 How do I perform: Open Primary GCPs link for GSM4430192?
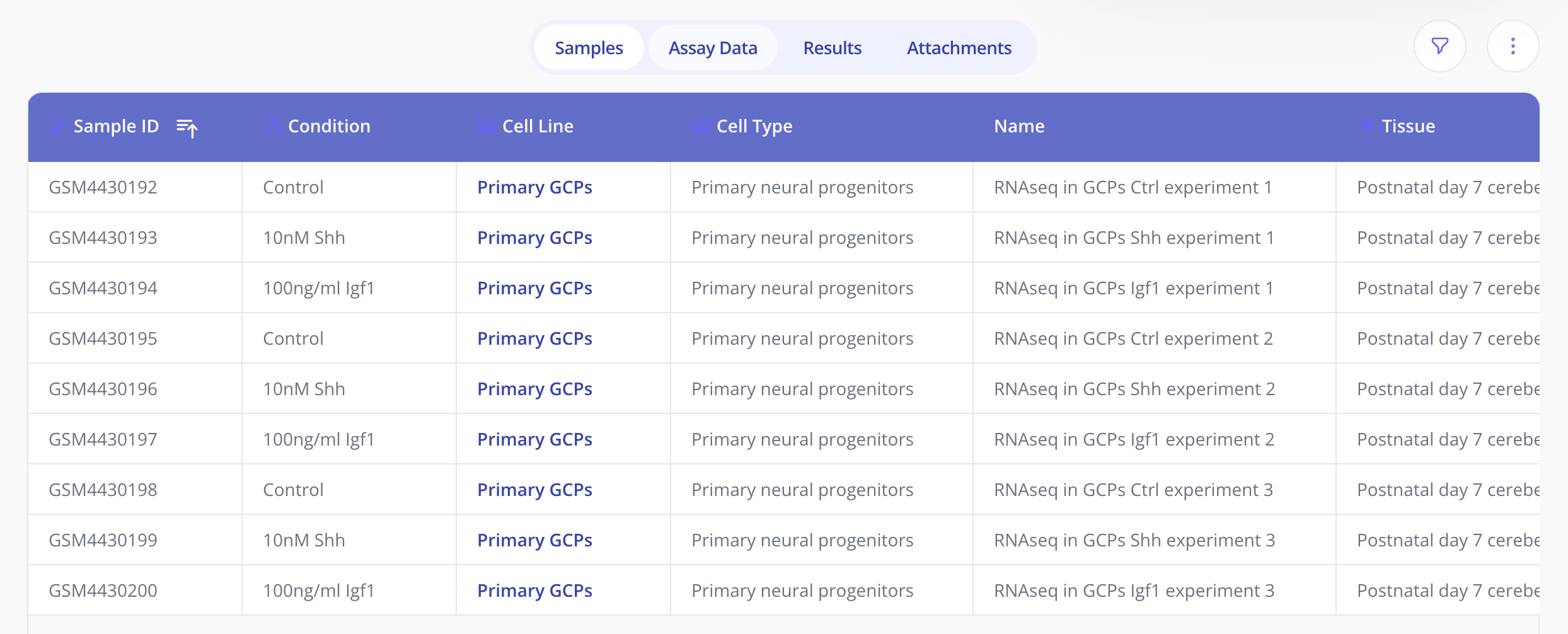(534, 187)
